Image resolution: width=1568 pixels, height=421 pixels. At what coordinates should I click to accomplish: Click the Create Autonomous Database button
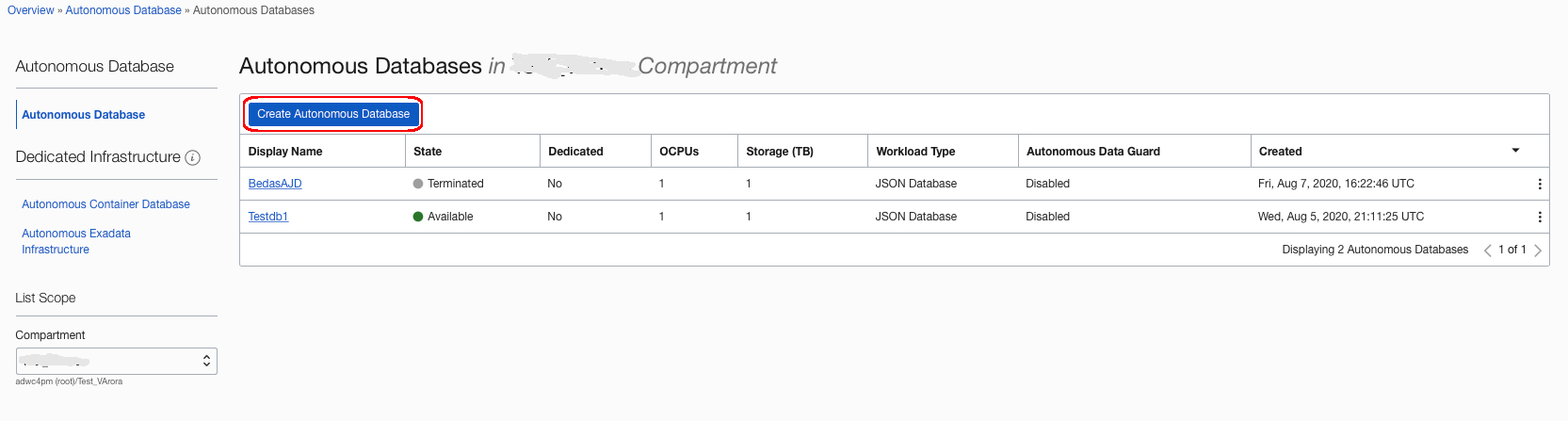pos(333,114)
